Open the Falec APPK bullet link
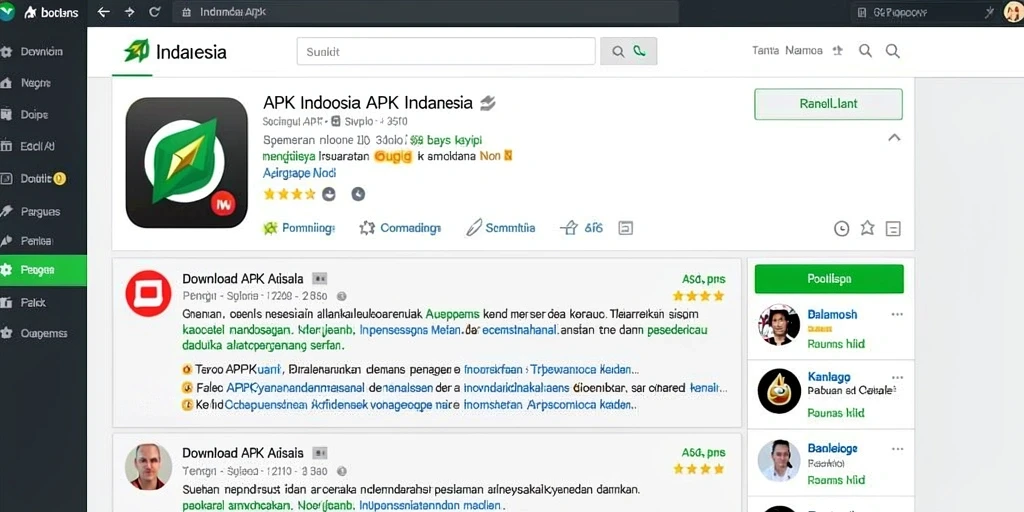This screenshot has width=1024, height=512. click(x=455, y=387)
